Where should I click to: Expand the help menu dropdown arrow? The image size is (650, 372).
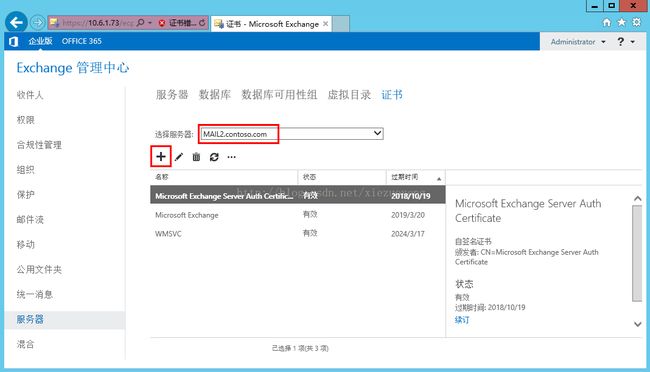click(x=633, y=41)
